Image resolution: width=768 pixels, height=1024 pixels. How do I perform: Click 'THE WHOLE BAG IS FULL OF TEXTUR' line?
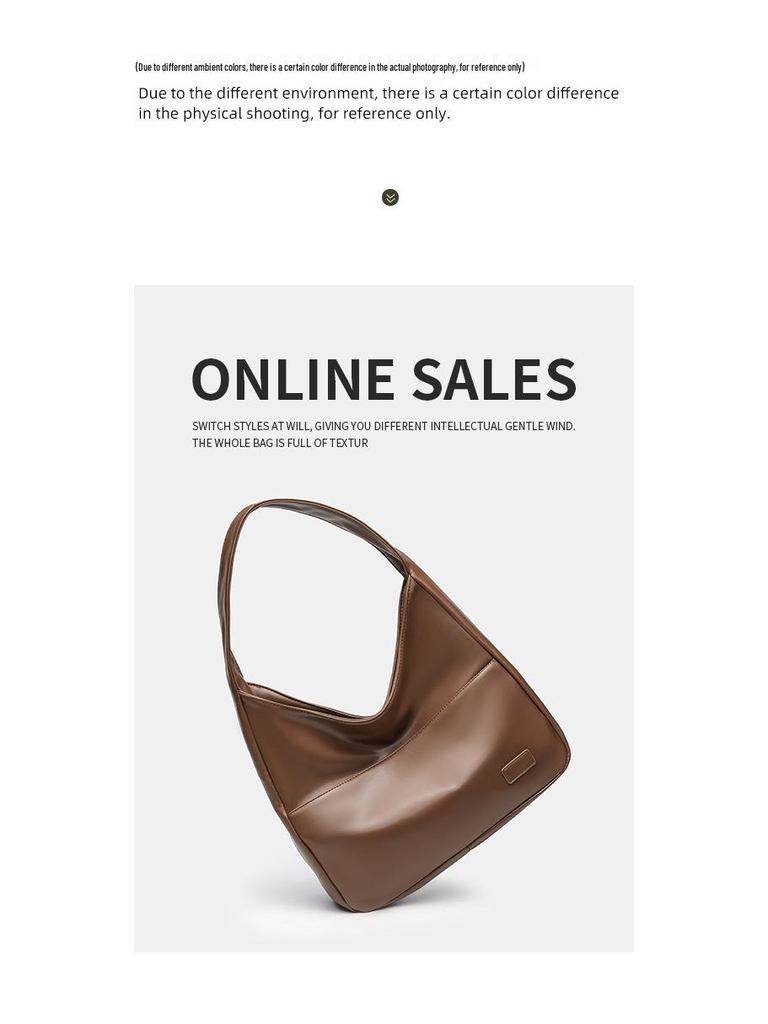click(280, 443)
